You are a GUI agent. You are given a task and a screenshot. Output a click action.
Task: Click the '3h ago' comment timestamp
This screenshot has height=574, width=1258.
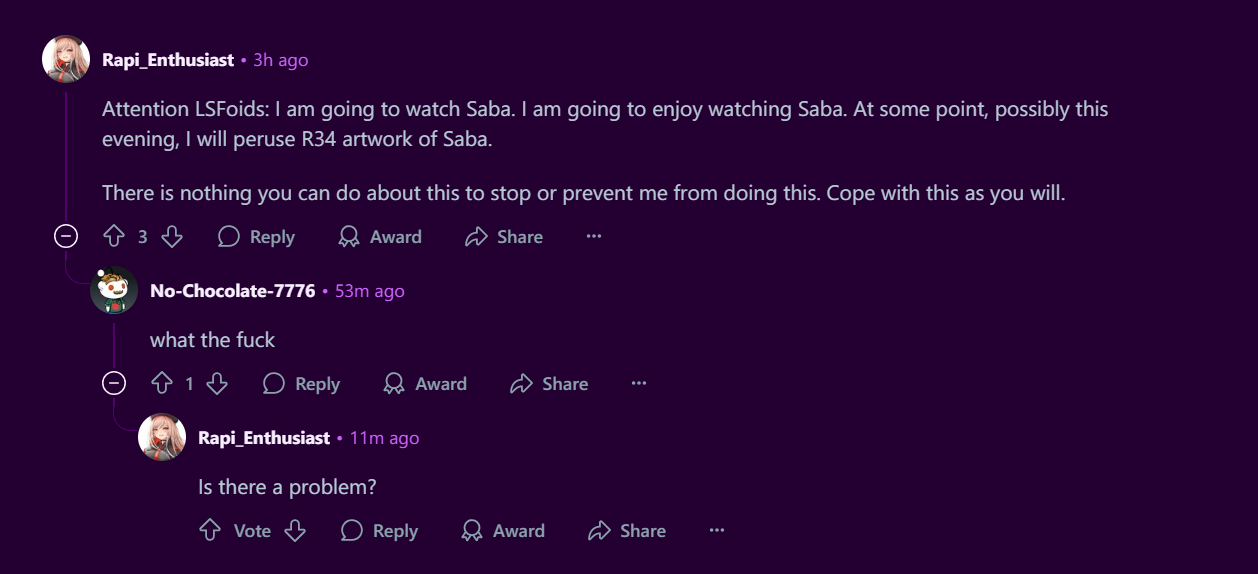click(280, 60)
